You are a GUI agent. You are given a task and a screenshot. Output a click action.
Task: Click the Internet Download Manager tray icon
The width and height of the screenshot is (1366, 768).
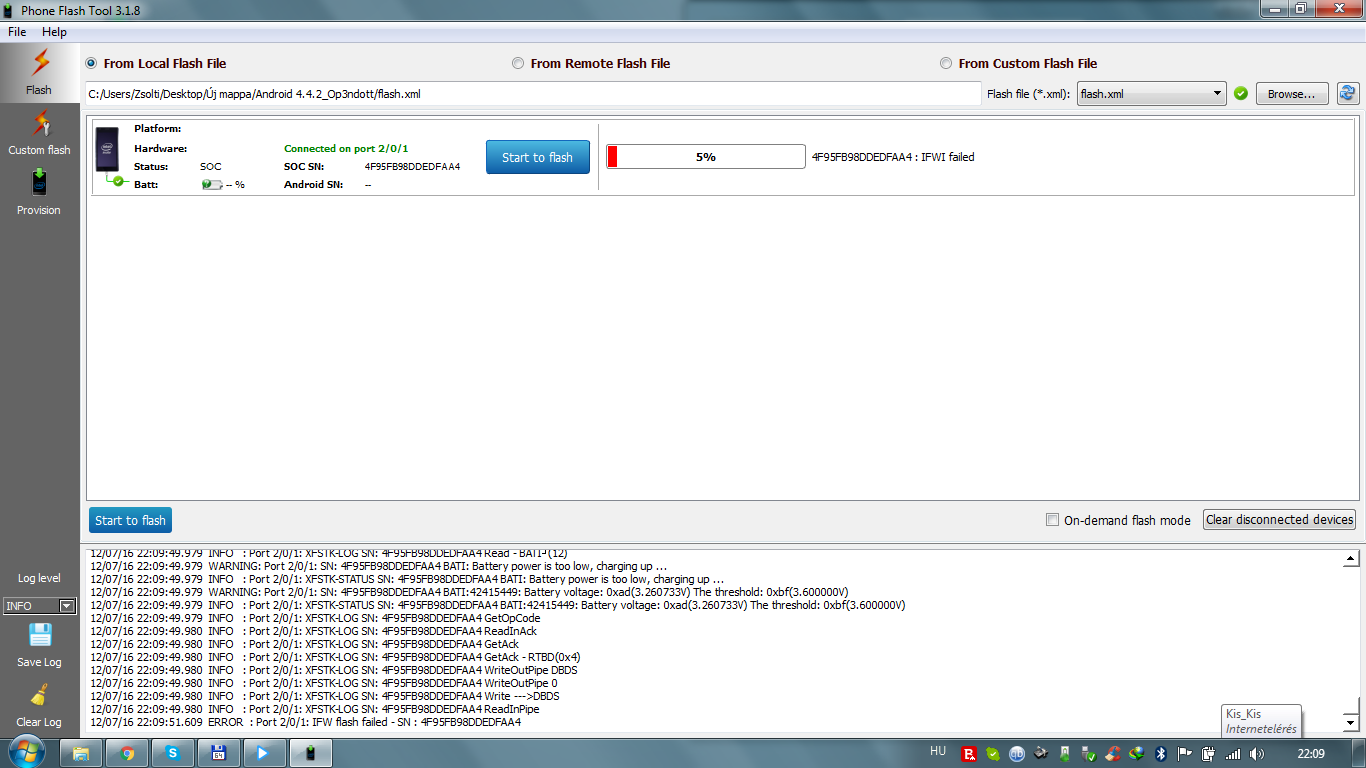1137,753
